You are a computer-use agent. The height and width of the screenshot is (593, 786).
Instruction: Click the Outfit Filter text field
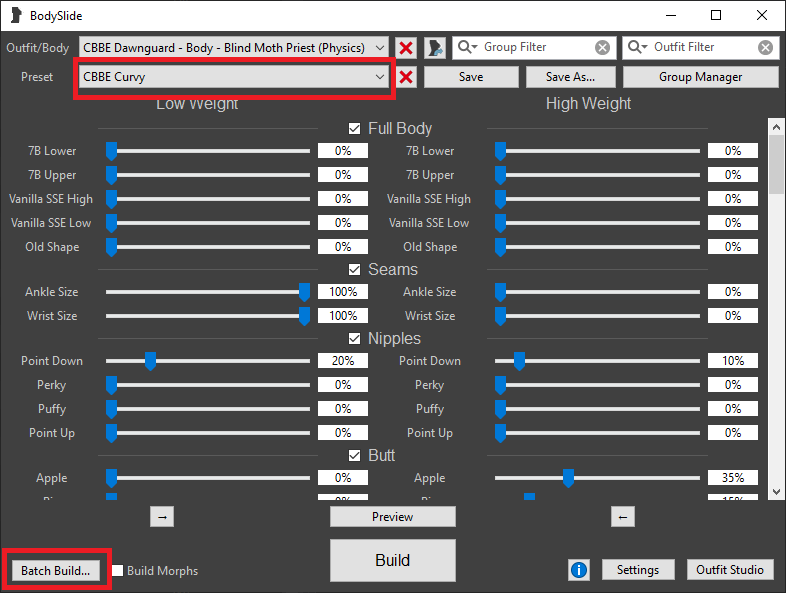click(x=703, y=47)
